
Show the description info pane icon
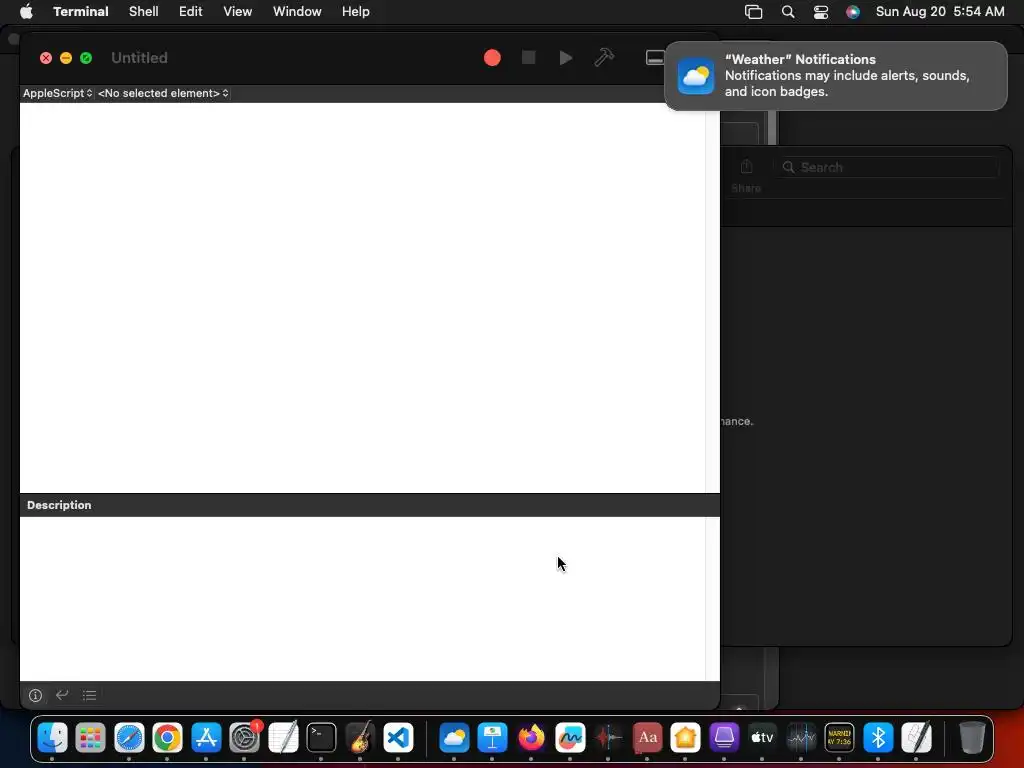35,696
